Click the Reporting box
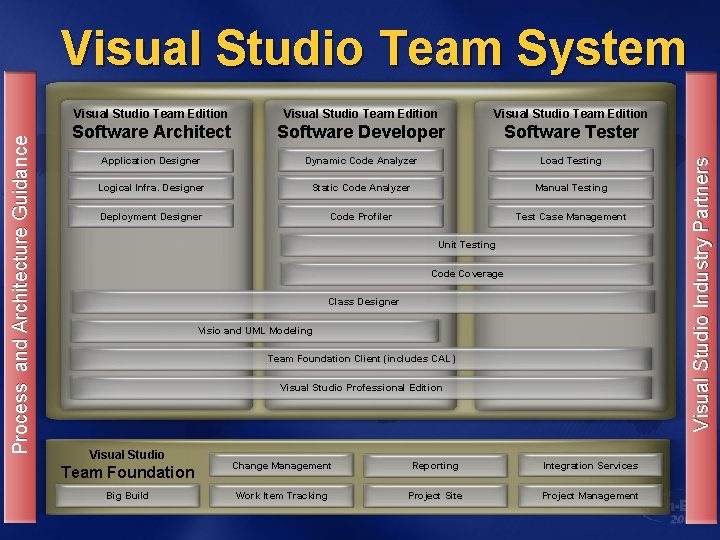 tap(435, 466)
